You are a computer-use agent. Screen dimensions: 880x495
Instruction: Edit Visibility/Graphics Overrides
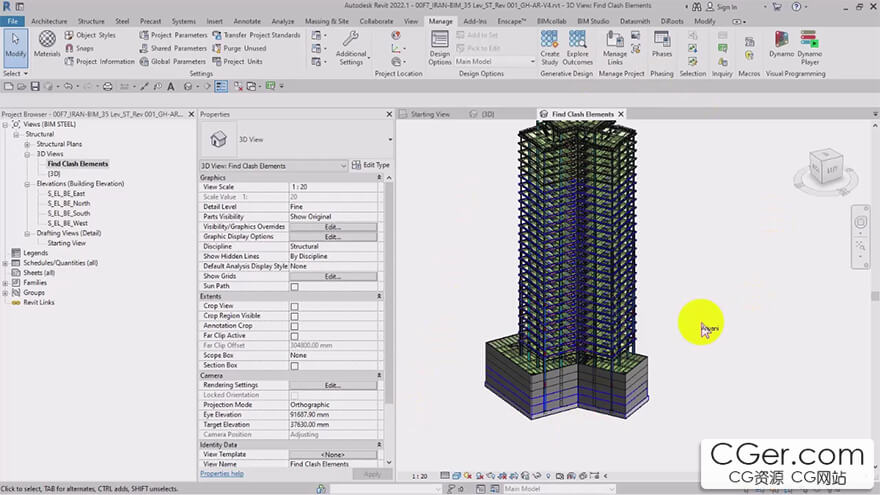click(333, 227)
